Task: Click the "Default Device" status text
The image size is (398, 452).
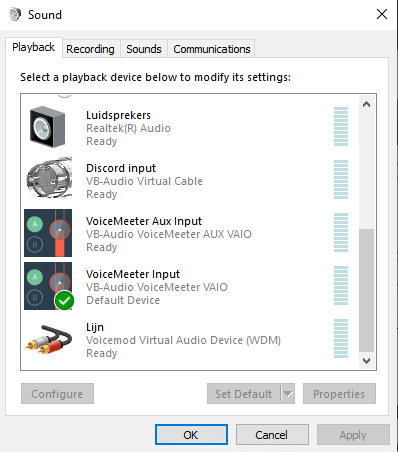Action: click(x=123, y=300)
